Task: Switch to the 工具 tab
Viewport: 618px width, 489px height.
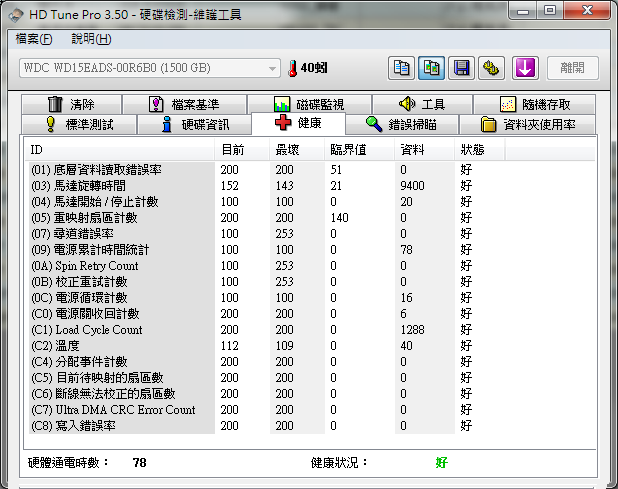Action: [422, 104]
